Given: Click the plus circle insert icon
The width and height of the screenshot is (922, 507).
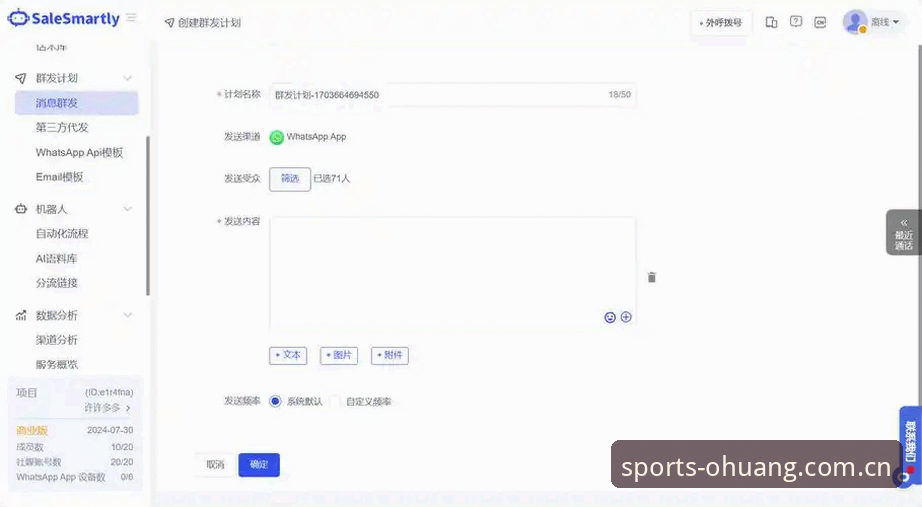Looking at the screenshot, I should [x=626, y=317].
